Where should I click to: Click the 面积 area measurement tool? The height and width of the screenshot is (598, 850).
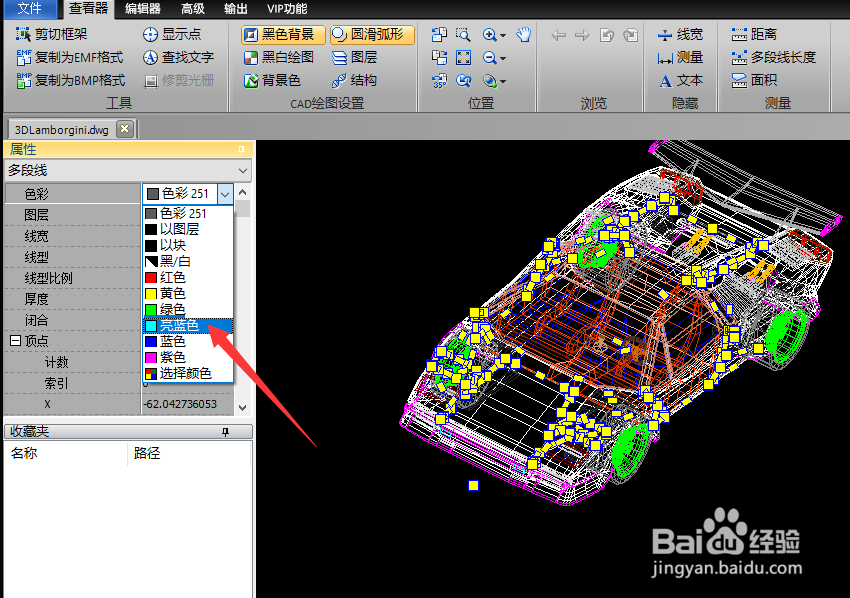click(755, 80)
